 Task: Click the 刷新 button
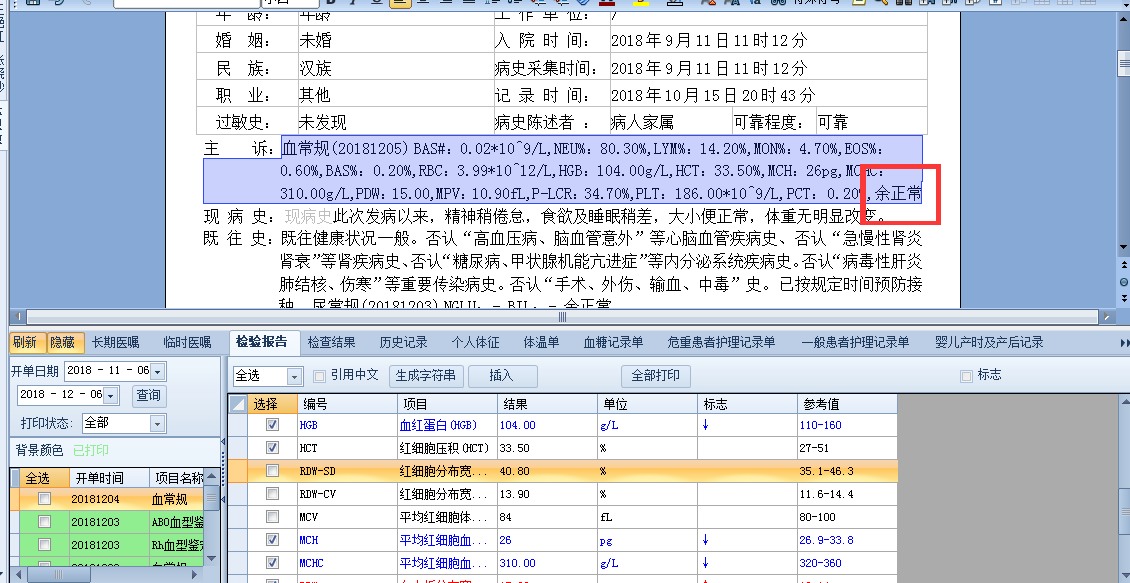pyautogui.click(x=27, y=342)
